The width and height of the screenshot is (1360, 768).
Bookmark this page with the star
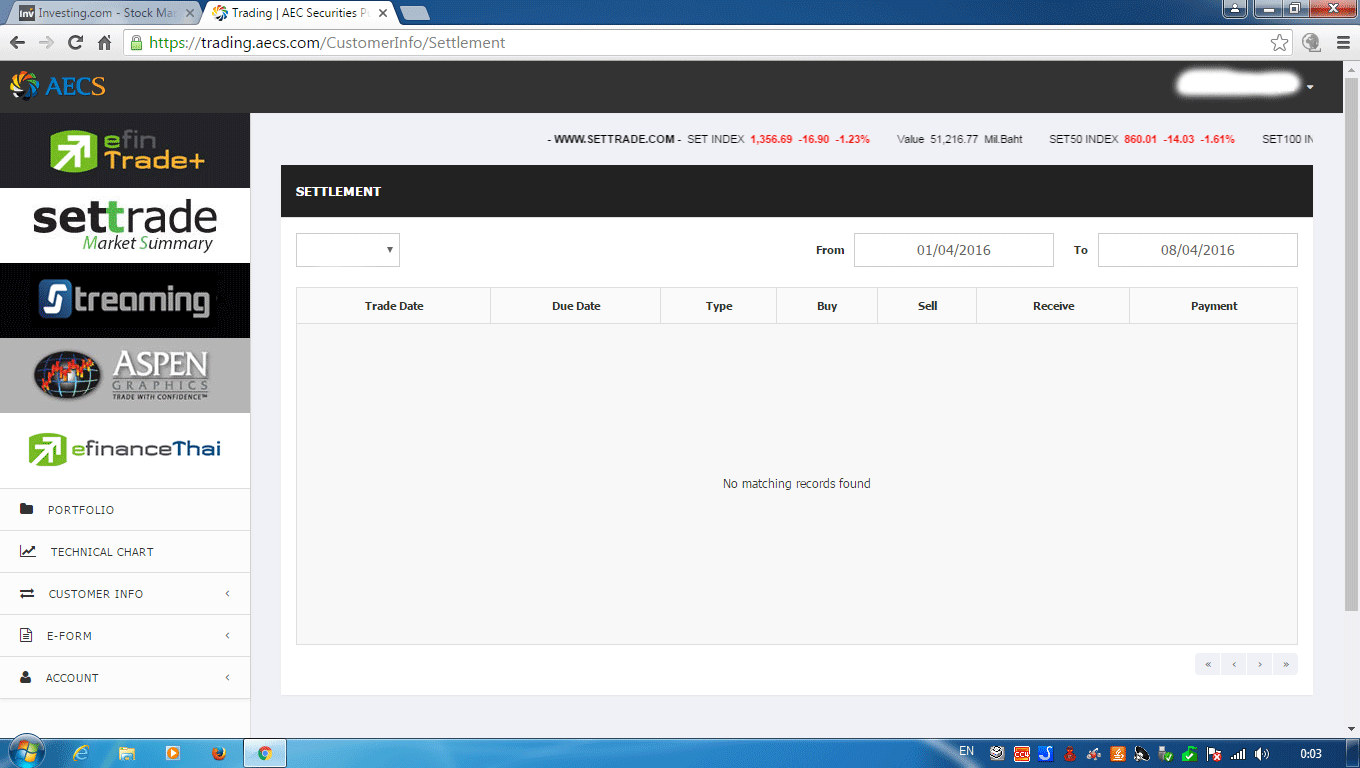tap(1279, 43)
